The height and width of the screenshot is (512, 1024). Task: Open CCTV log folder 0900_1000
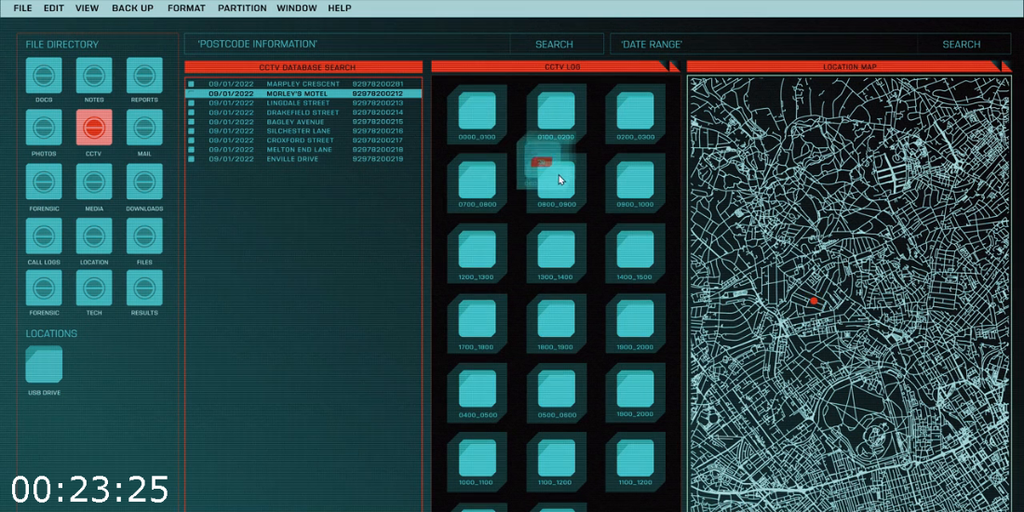[635, 180]
